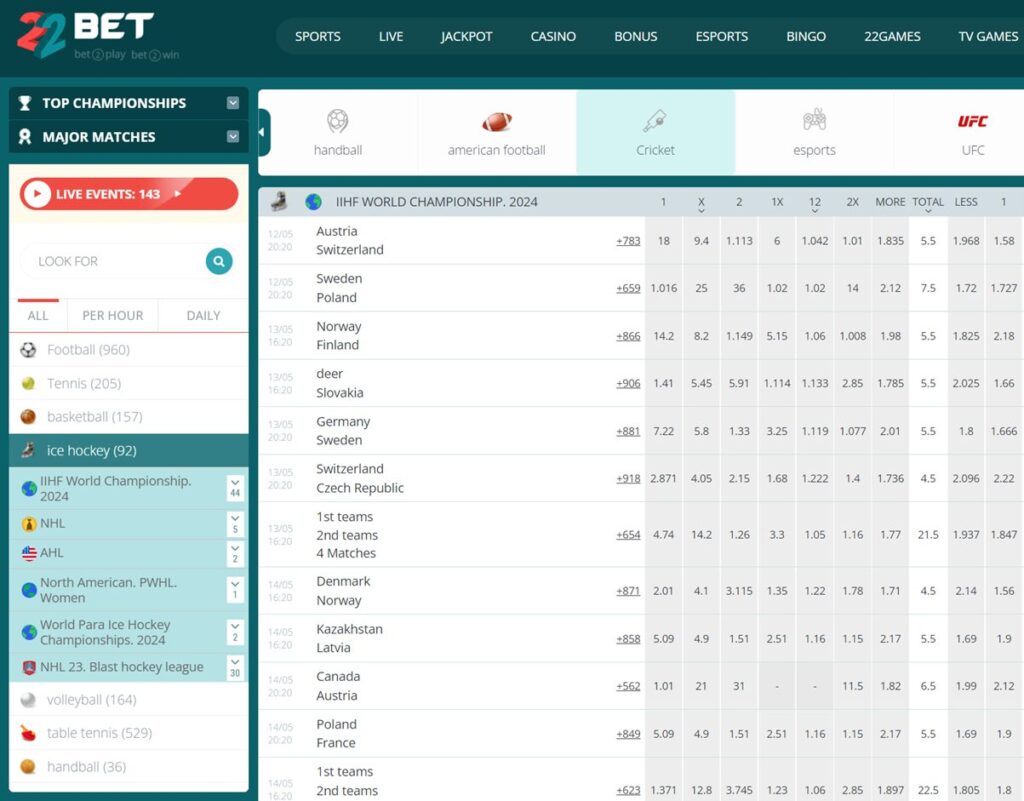Viewport: 1024px width, 801px height.
Task: Click the handball icon in sidebar list
Action: coord(28,766)
